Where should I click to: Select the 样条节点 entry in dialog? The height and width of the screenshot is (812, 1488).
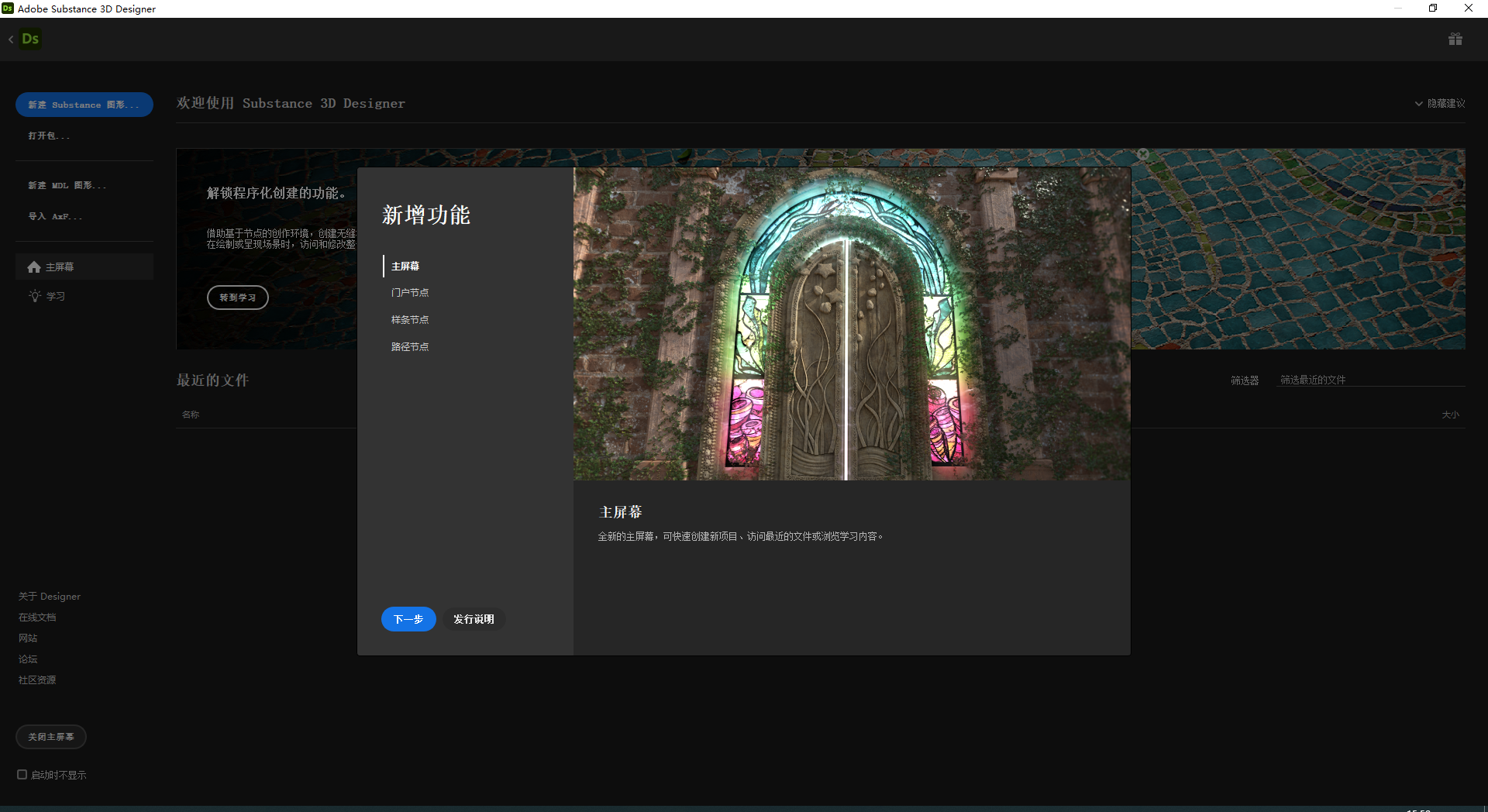point(410,319)
